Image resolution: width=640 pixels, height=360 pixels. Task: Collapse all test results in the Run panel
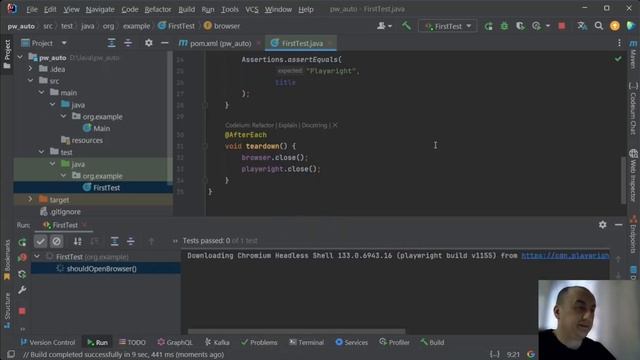pyautogui.click(x=131, y=241)
